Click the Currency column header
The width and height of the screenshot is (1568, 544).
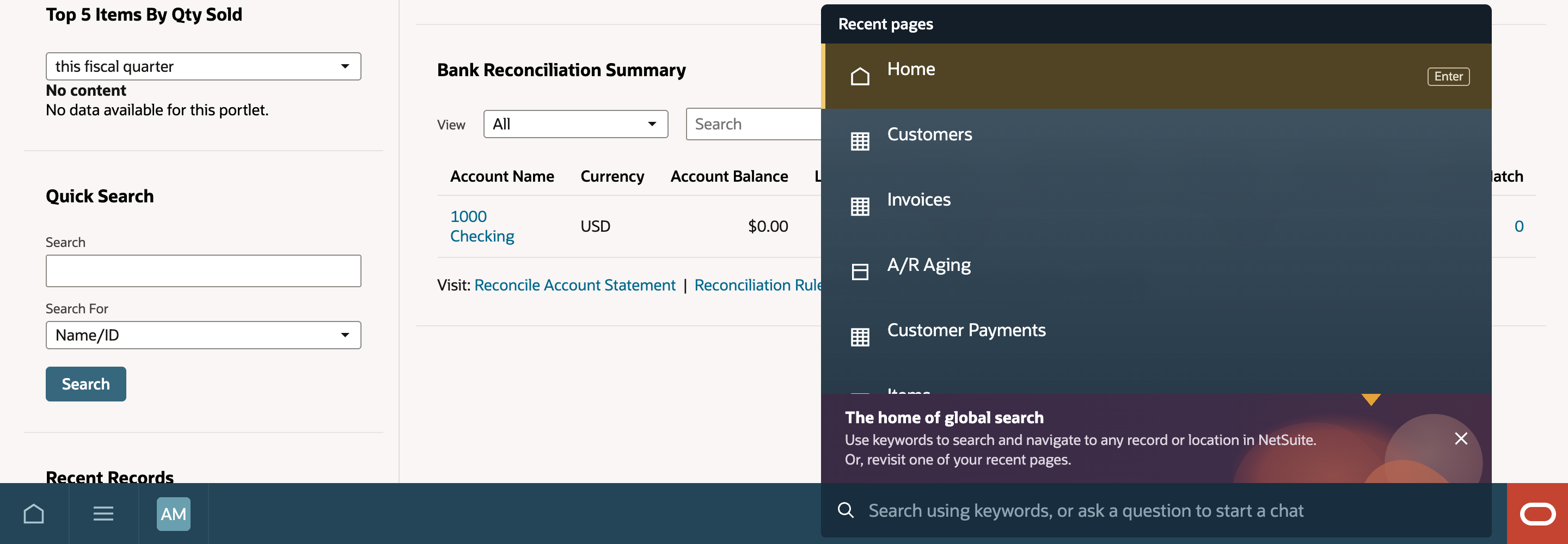[612, 176]
